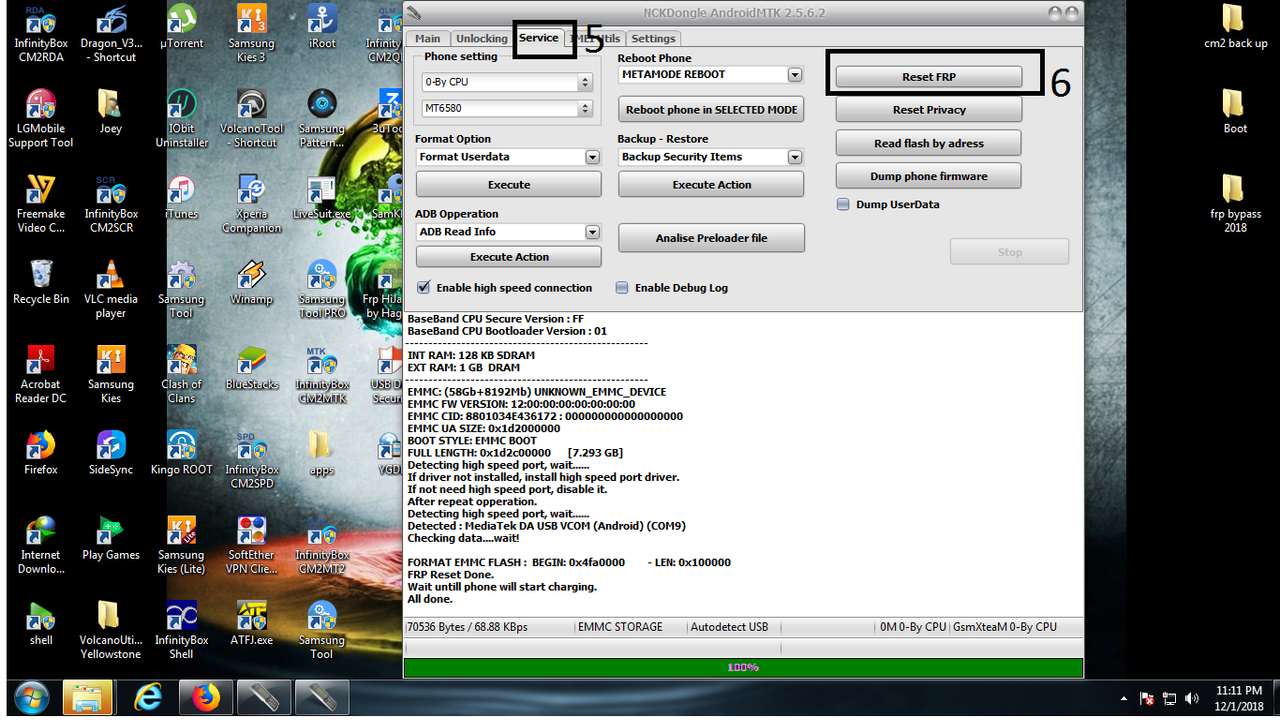
Task: Click Execute Action under ADB Opperation
Action: click(509, 257)
